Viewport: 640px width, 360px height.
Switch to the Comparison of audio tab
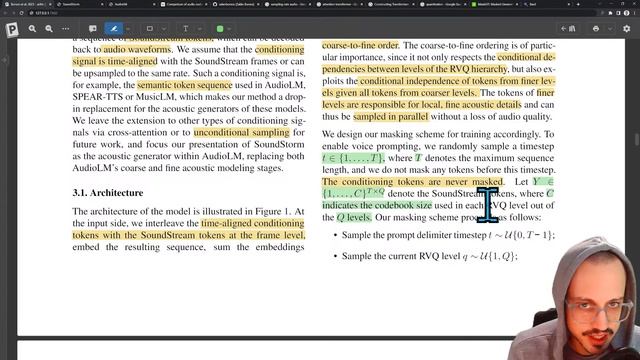pos(183,4)
